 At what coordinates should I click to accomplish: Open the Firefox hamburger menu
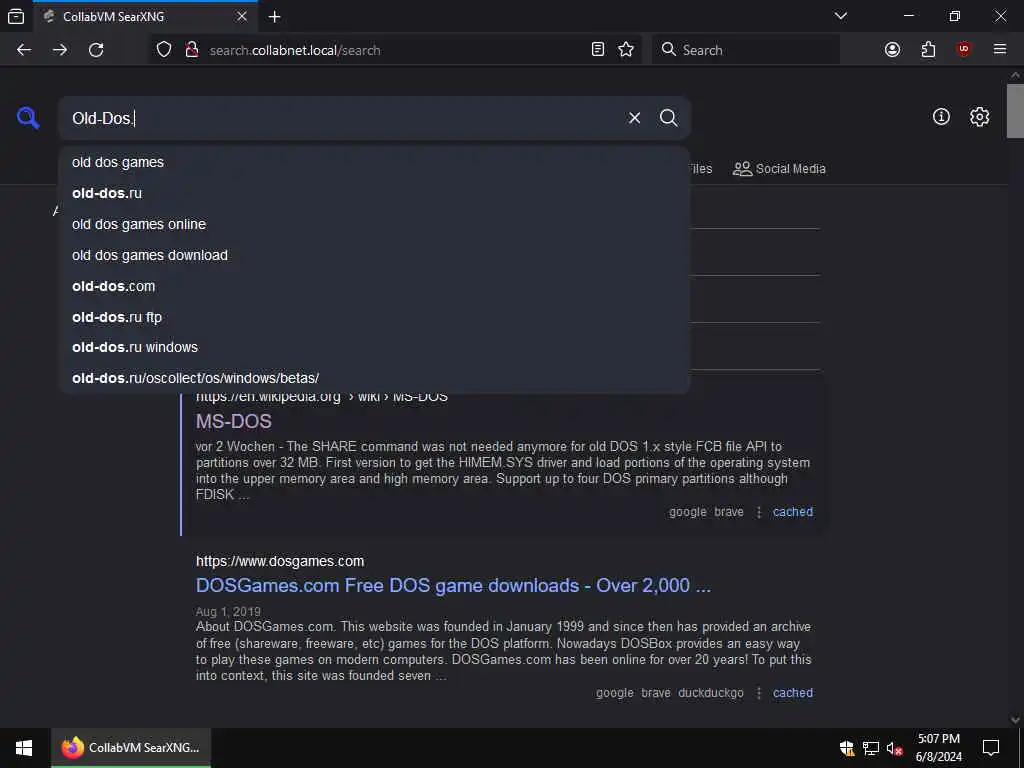click(x=1000, y=50)
